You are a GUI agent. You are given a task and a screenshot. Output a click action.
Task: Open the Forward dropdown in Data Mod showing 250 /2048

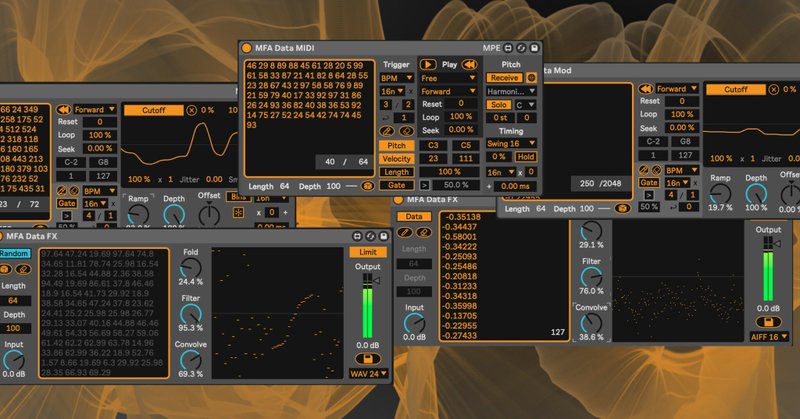(677, 89)
